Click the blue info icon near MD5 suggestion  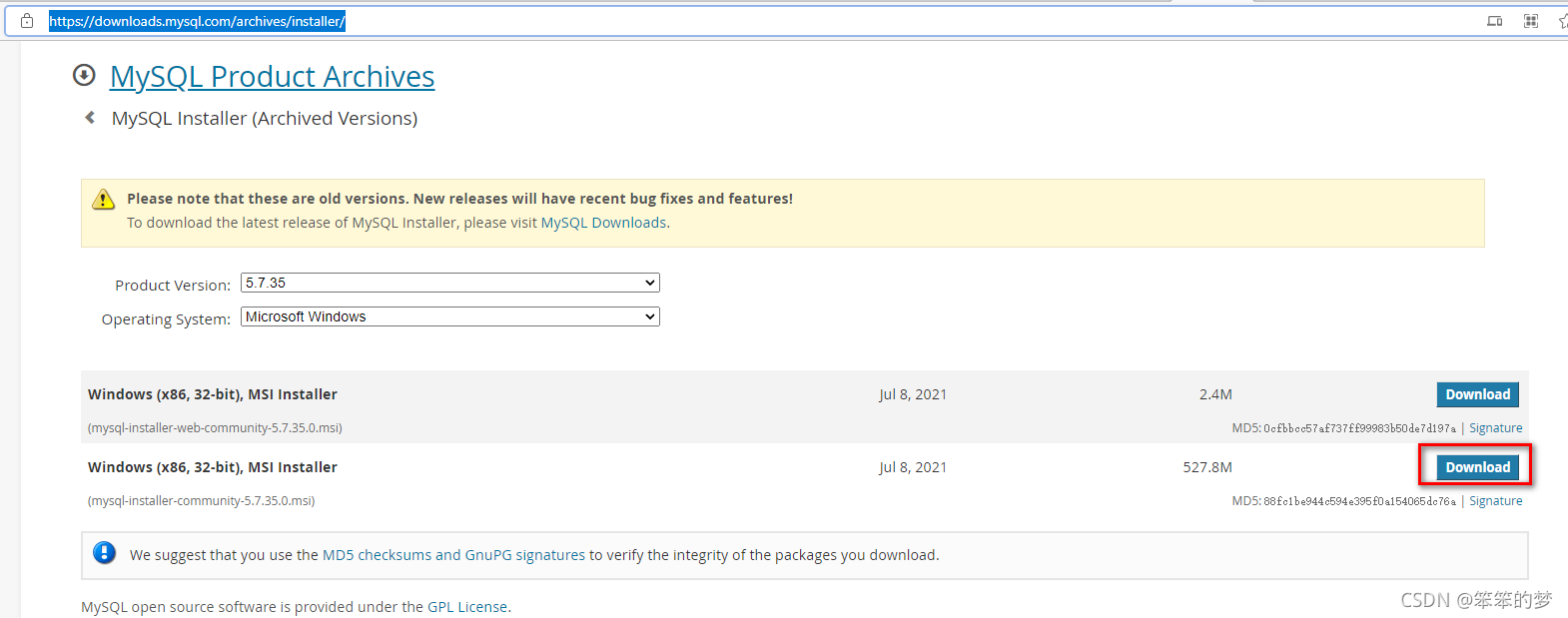coord(104,553)
